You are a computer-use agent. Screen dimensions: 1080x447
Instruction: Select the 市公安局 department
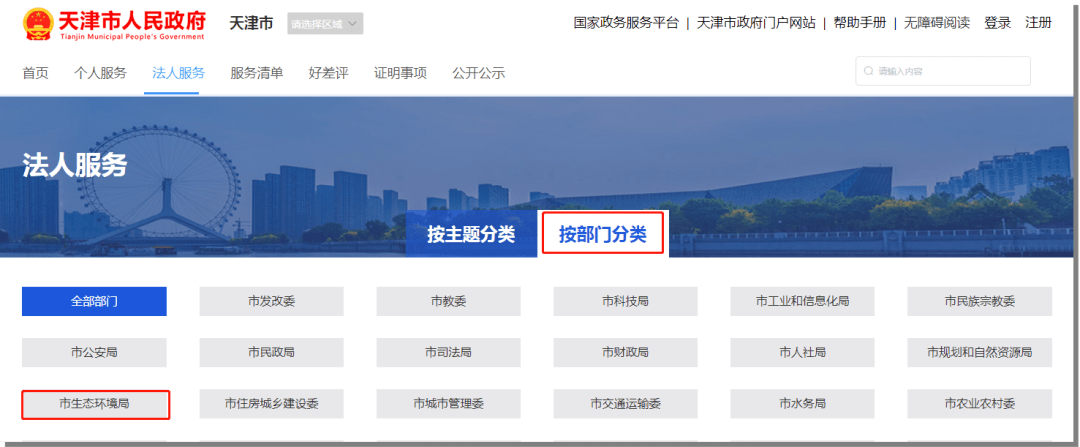click(x=94, y=352)
